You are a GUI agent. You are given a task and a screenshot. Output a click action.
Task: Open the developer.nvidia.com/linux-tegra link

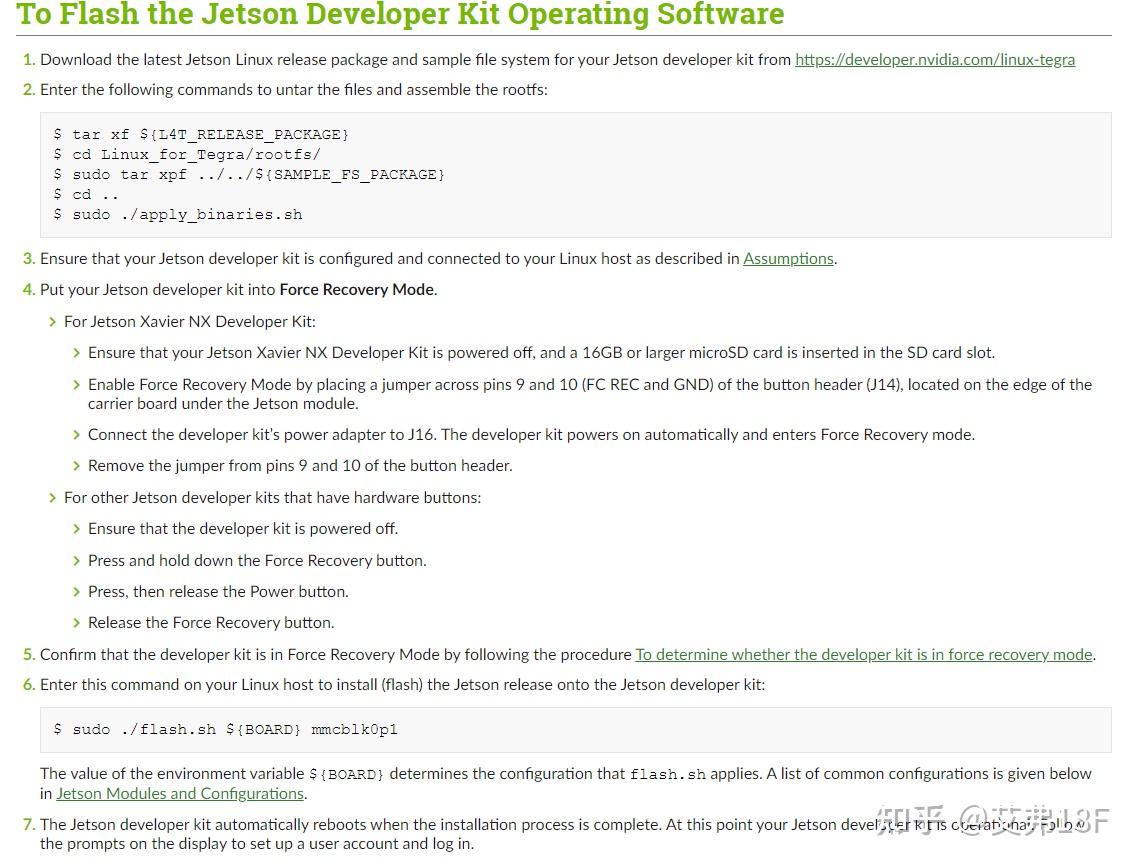coord(935,59)
